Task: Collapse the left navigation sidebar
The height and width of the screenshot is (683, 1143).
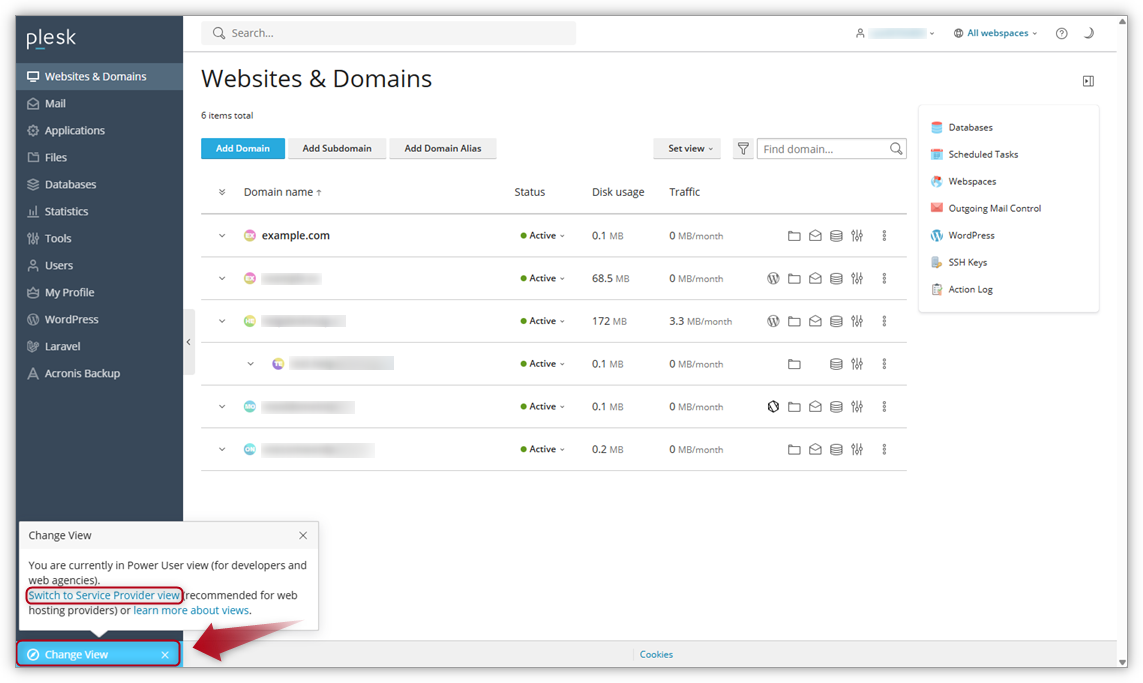Action: pos(189,342)
